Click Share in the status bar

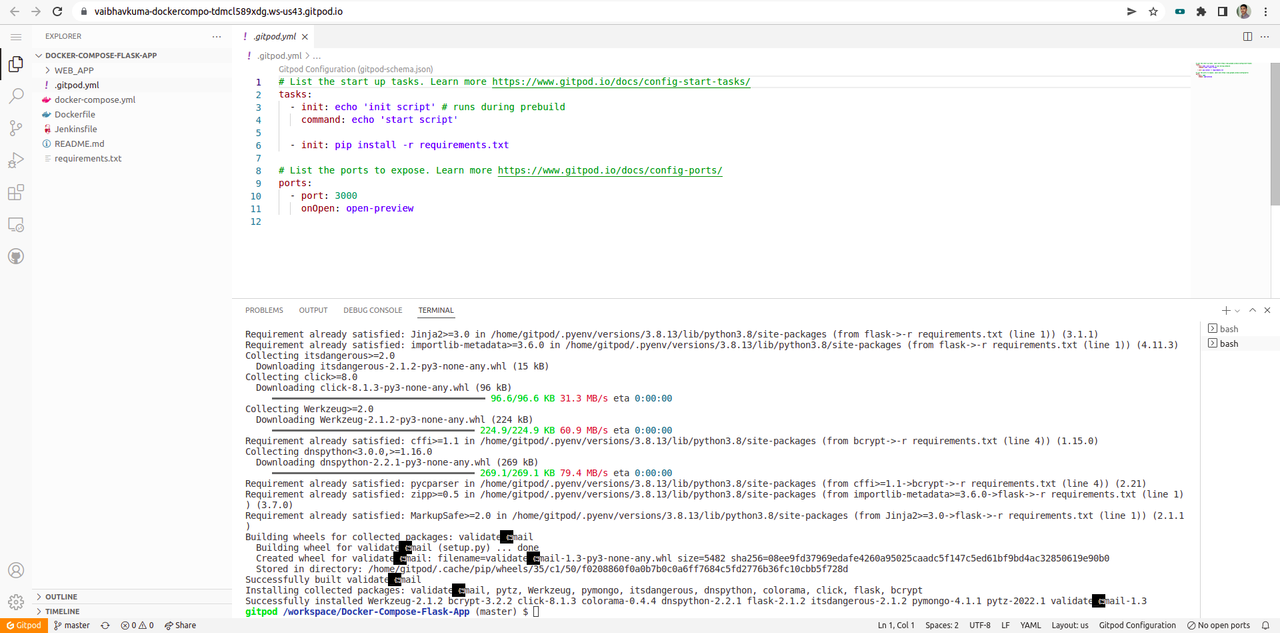coord(180,625)
